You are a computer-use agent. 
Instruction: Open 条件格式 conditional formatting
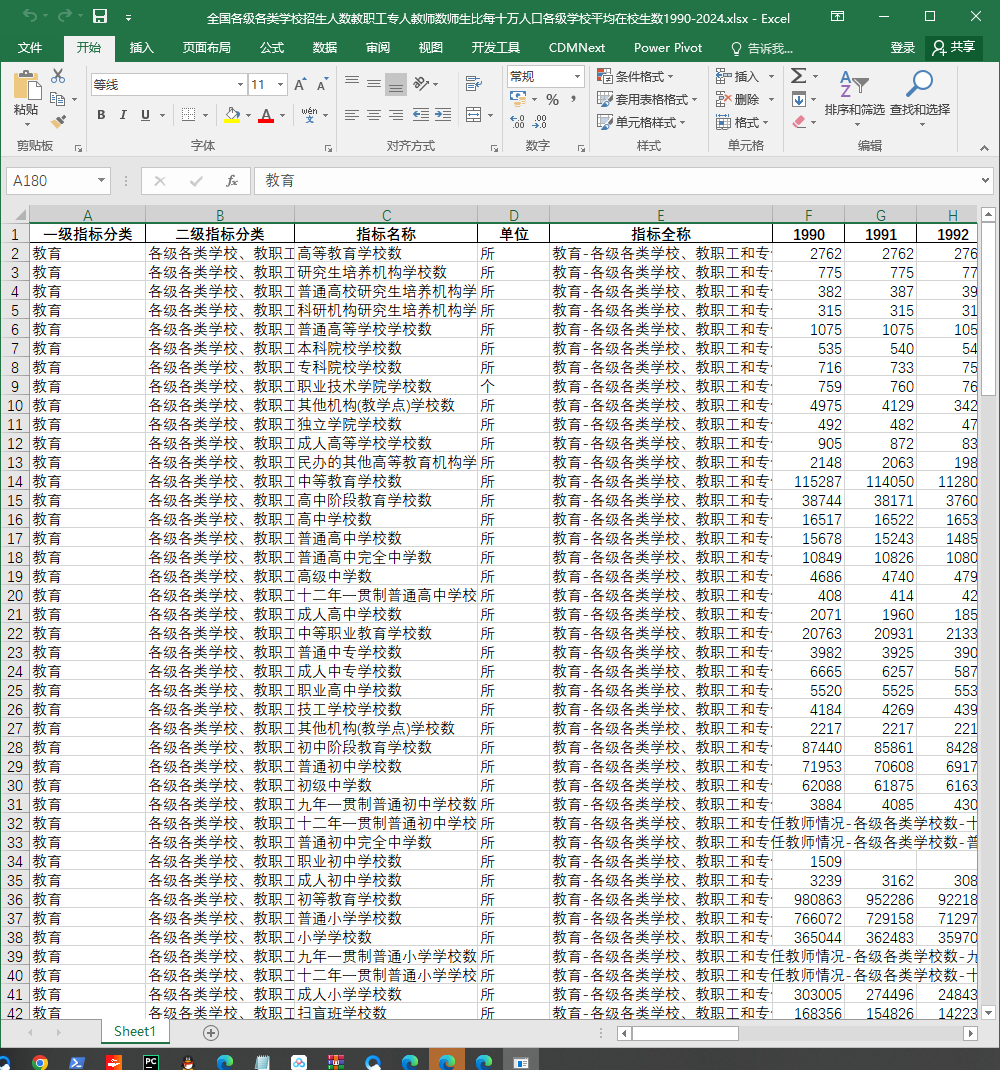pyautogui.click(x=635, y=76)
